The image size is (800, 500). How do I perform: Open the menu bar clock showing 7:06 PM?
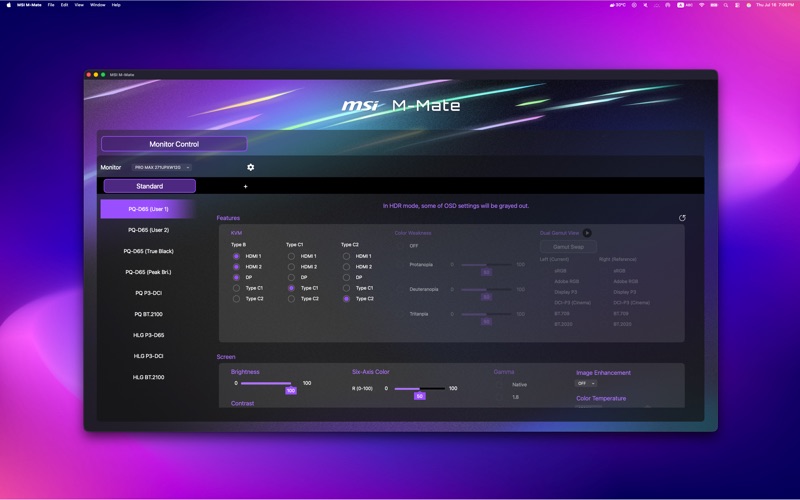coord(775,5)
